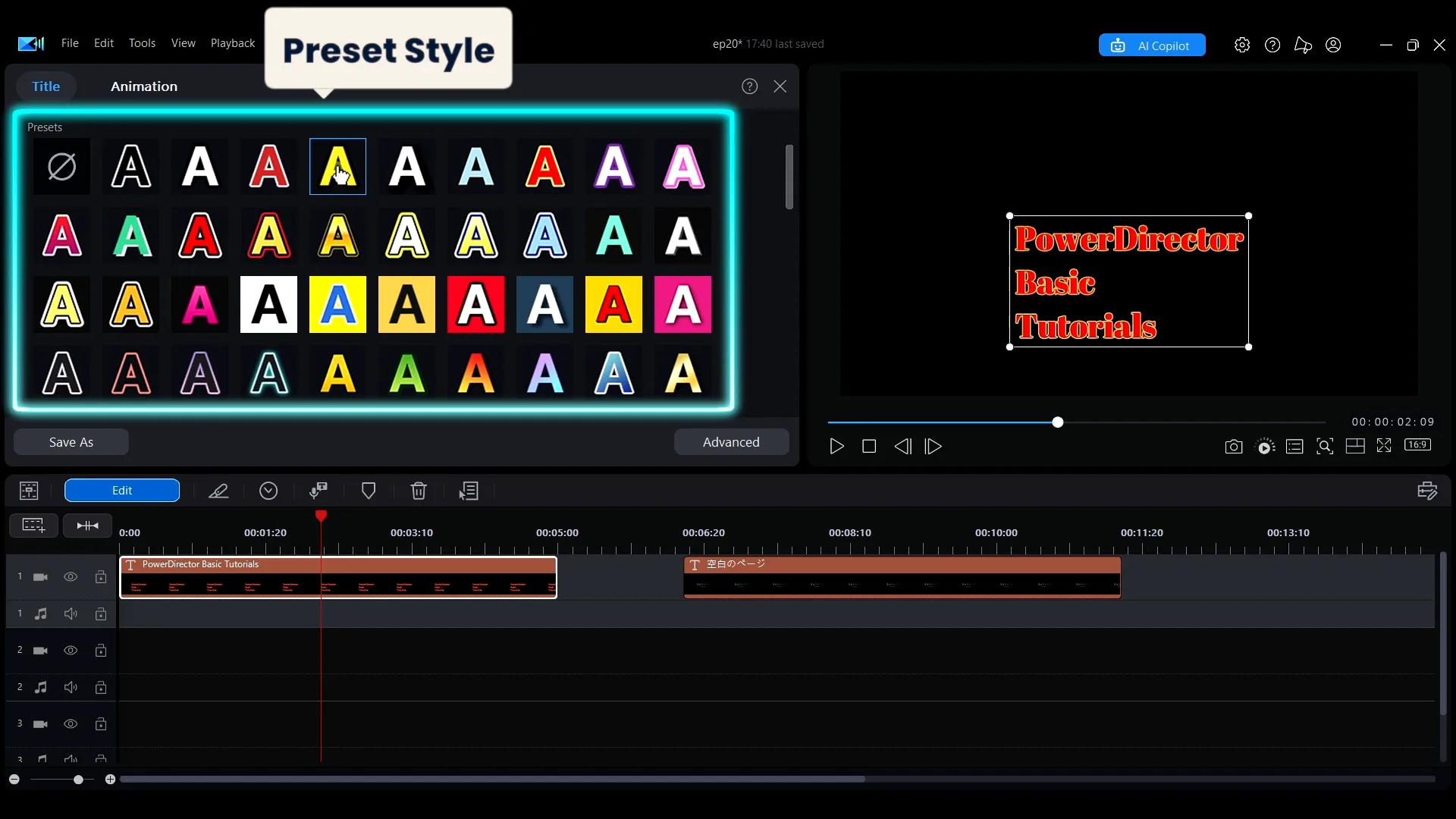
Task: Open the media library panel icon
Action: point(29,491)
